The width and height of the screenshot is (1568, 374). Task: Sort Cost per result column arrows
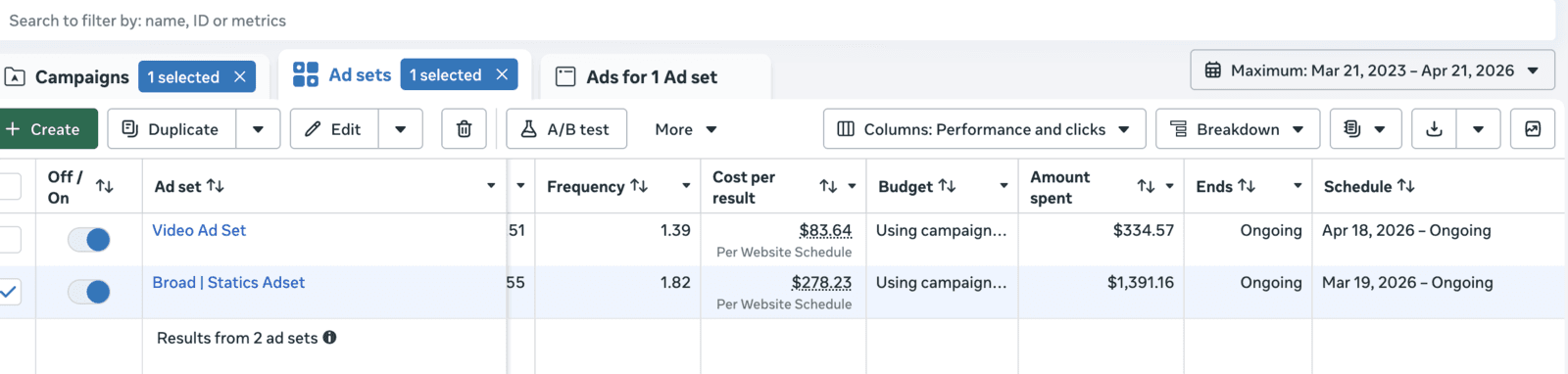click(x=828, y=186)
